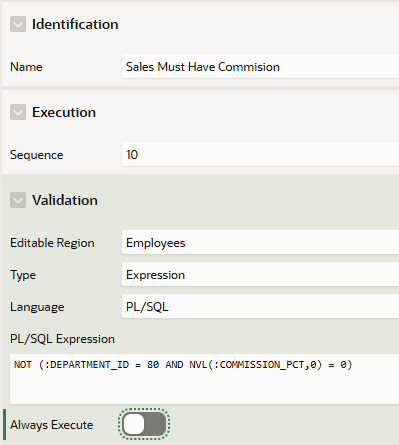Open the Type dropdown showing Expression
Screen dimensions: 399x445
[x=260, y=274]
